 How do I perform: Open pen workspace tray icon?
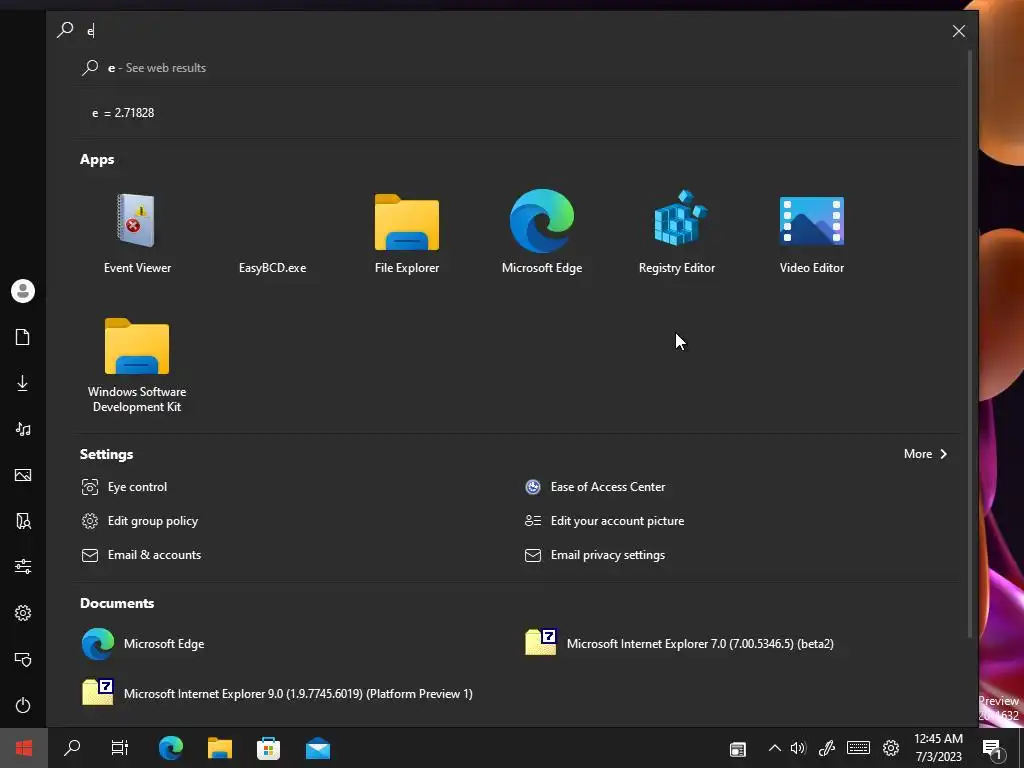click(827, 748)
